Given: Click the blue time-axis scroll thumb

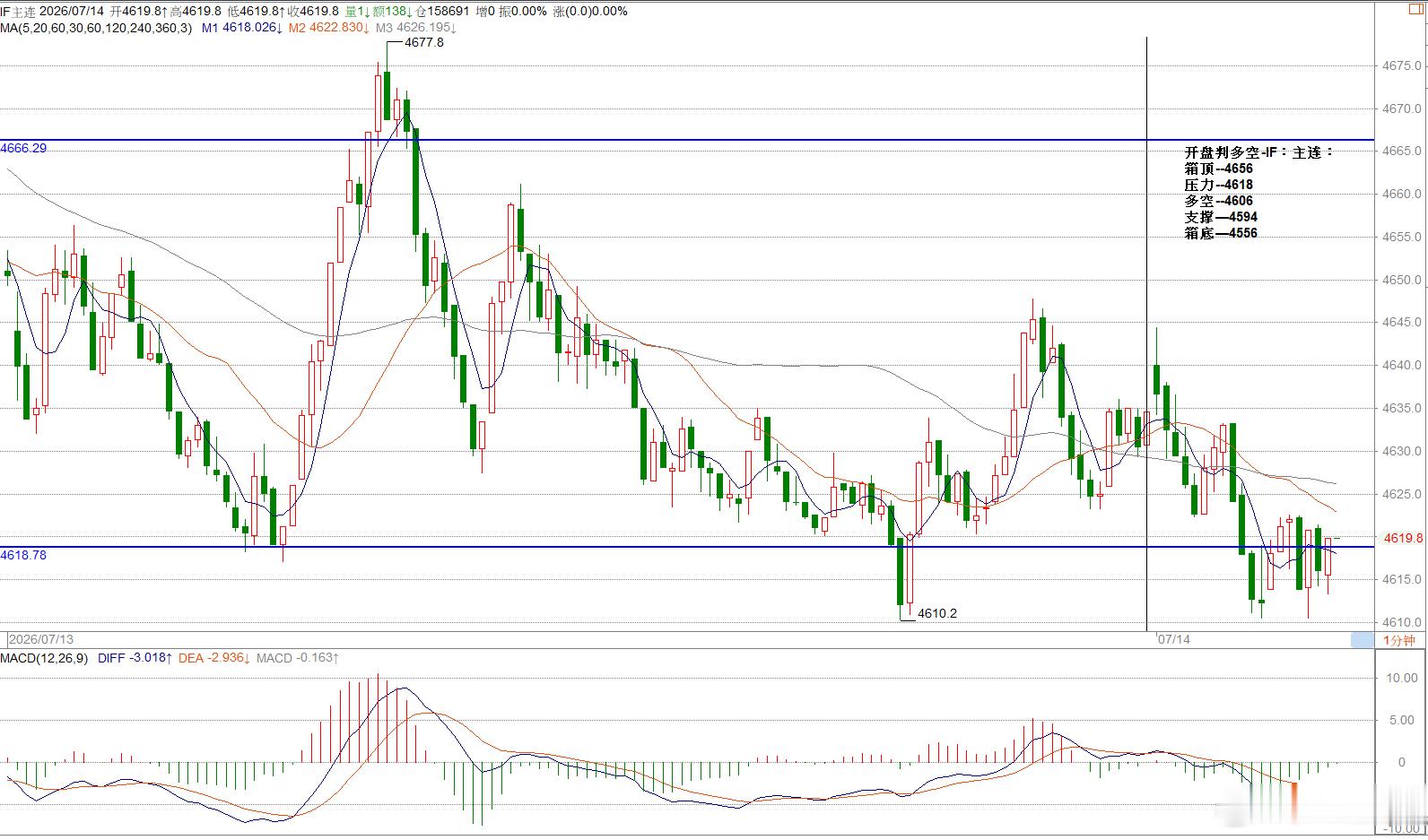Looking at the screenshot, I should coord(1363,640).
